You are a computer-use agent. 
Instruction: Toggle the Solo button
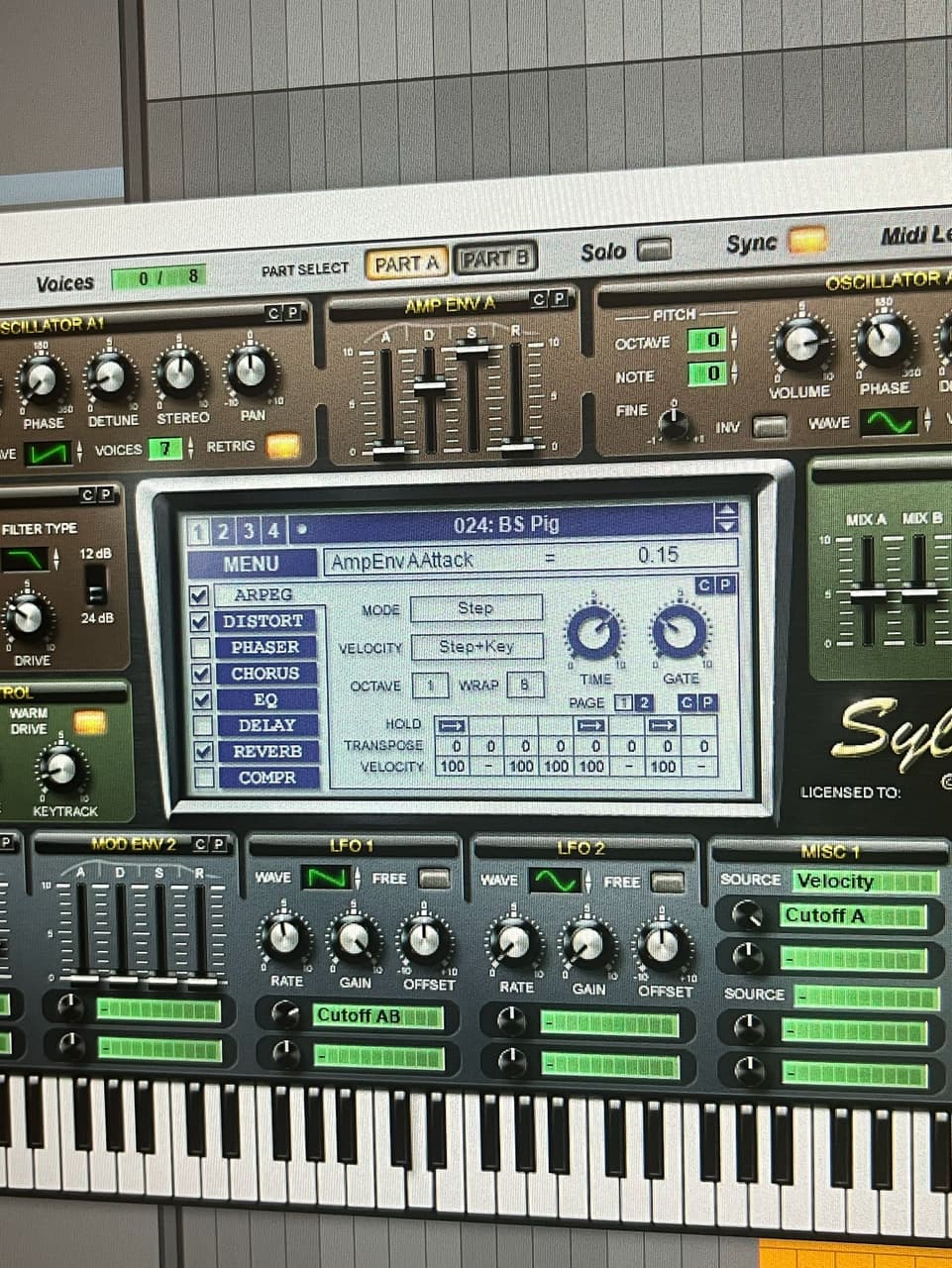pos(654,249)
